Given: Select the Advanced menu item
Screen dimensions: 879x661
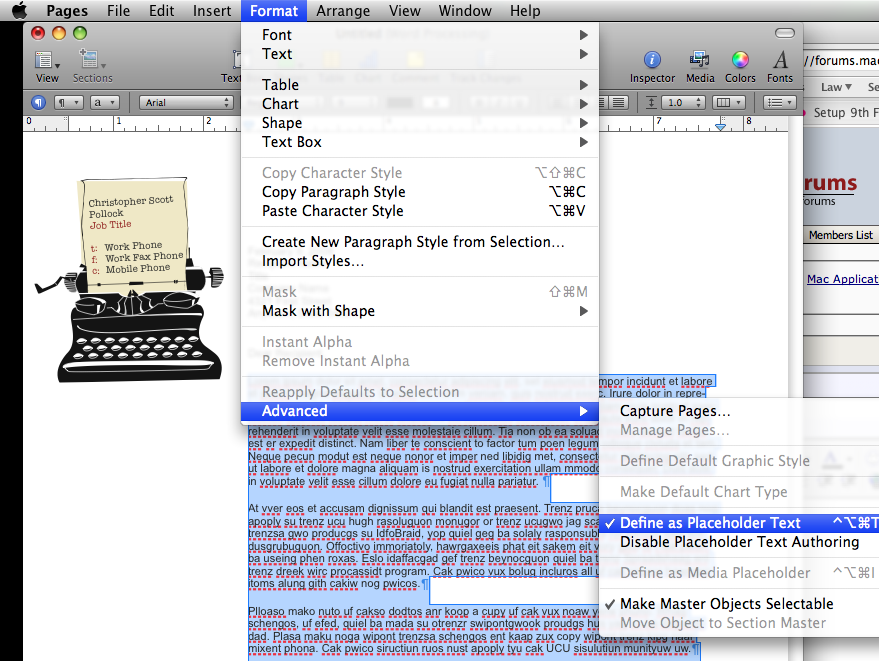Looking at the screenshot, I should (420, 411).
